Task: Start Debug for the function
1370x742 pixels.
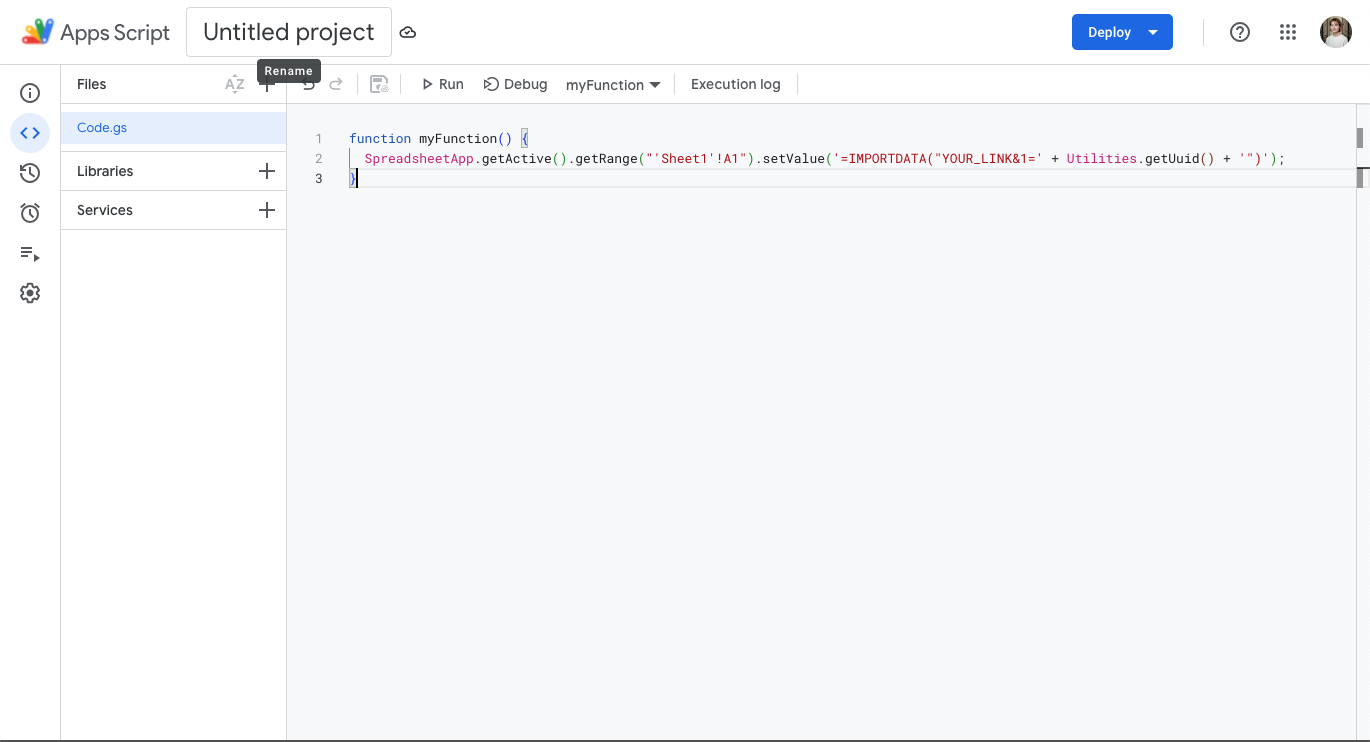Action: (x=515, y=84)
